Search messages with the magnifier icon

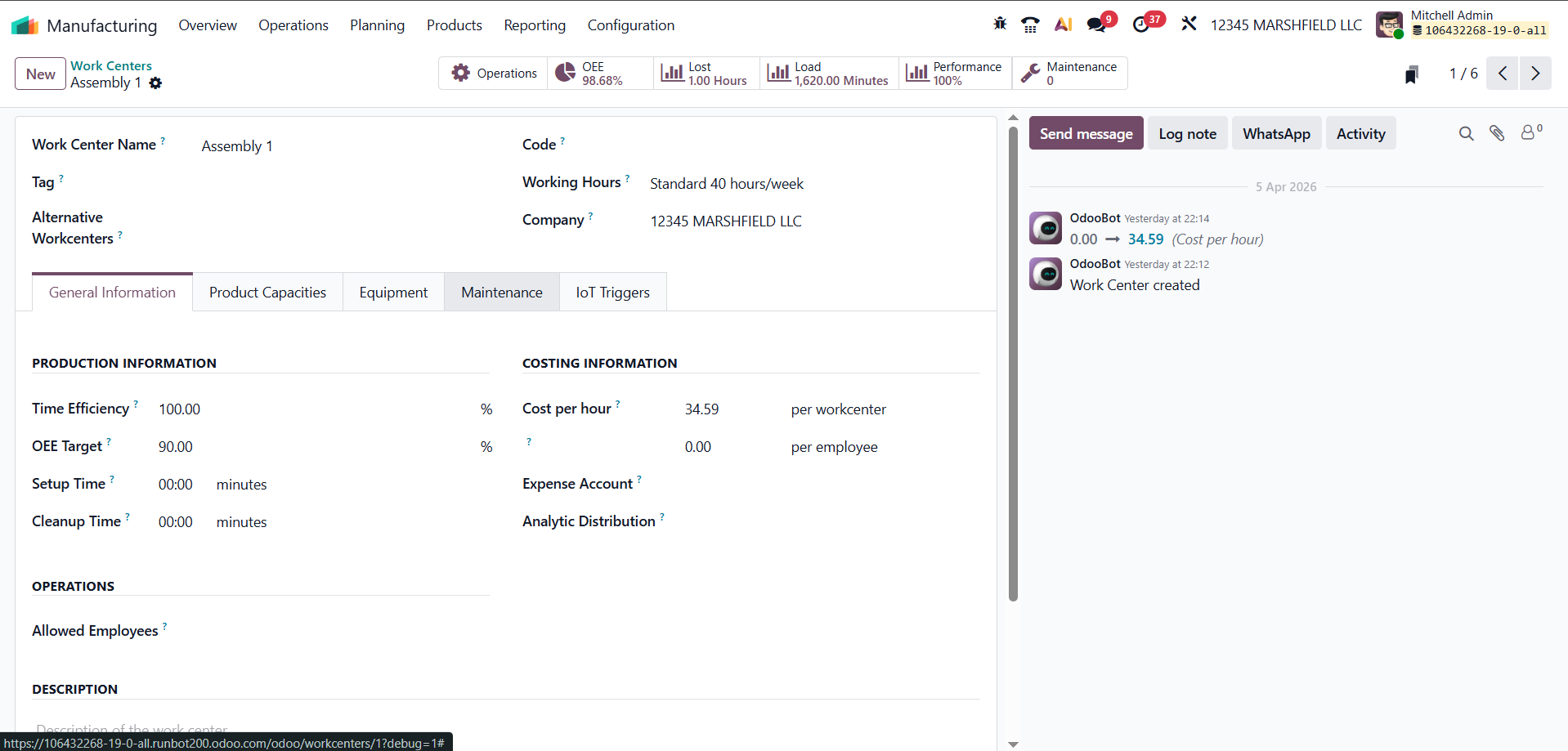(x=1466, y=133)
